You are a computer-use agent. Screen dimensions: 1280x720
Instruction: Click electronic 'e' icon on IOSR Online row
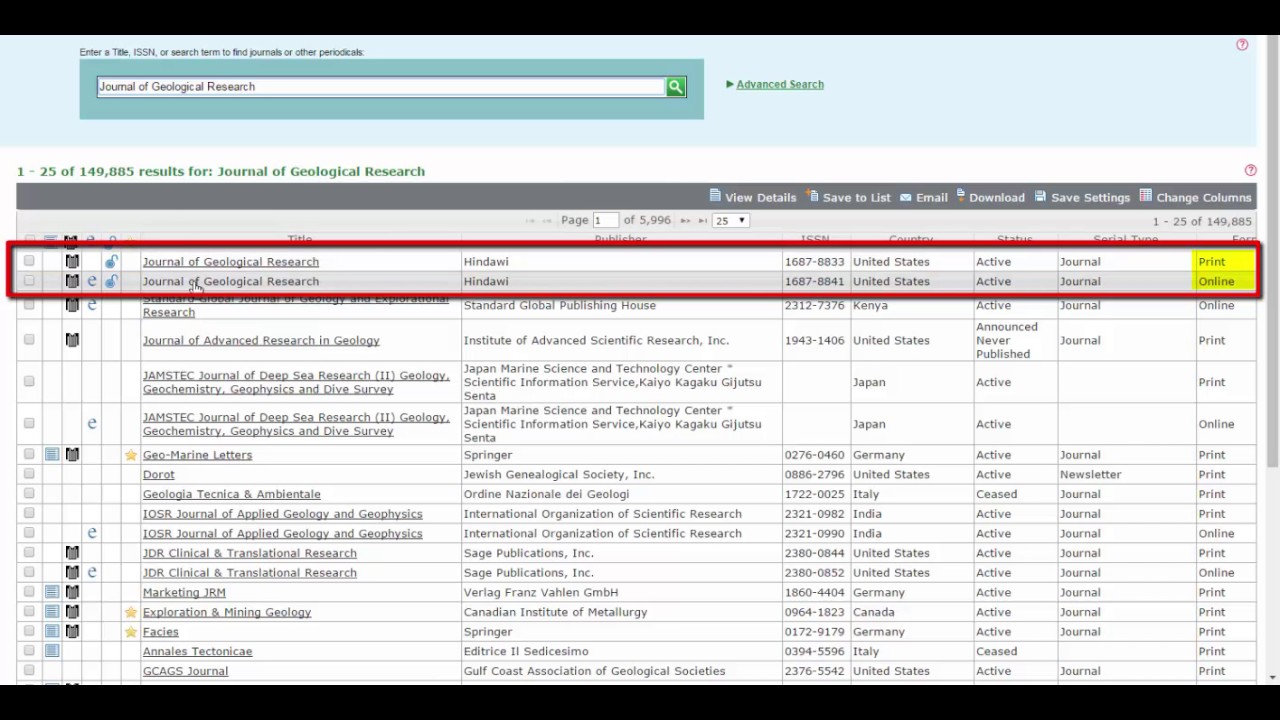[91, 534]
